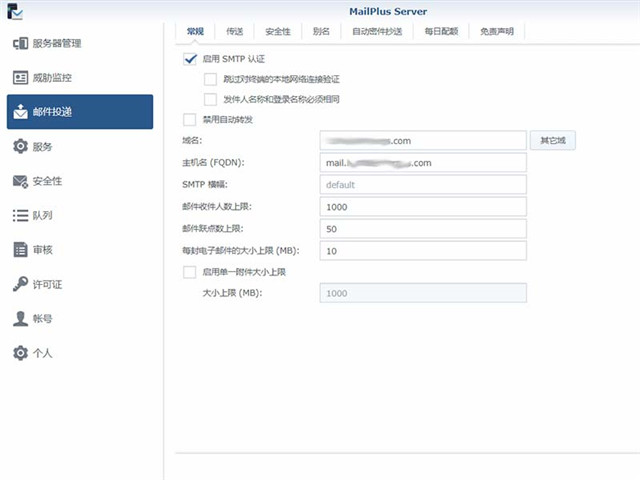The image size is (640, 480).
Task: Switch to the 常规 tab
Action: [195, 31]
